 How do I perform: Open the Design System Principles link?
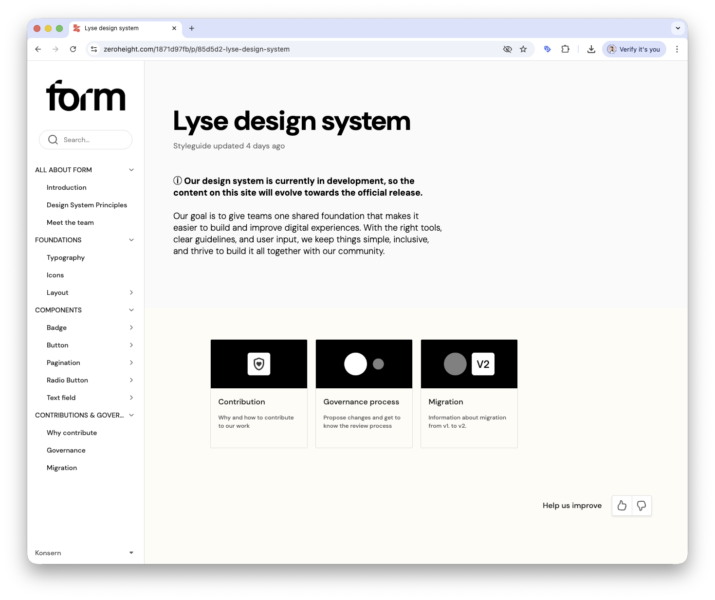[x=87, y=205]
